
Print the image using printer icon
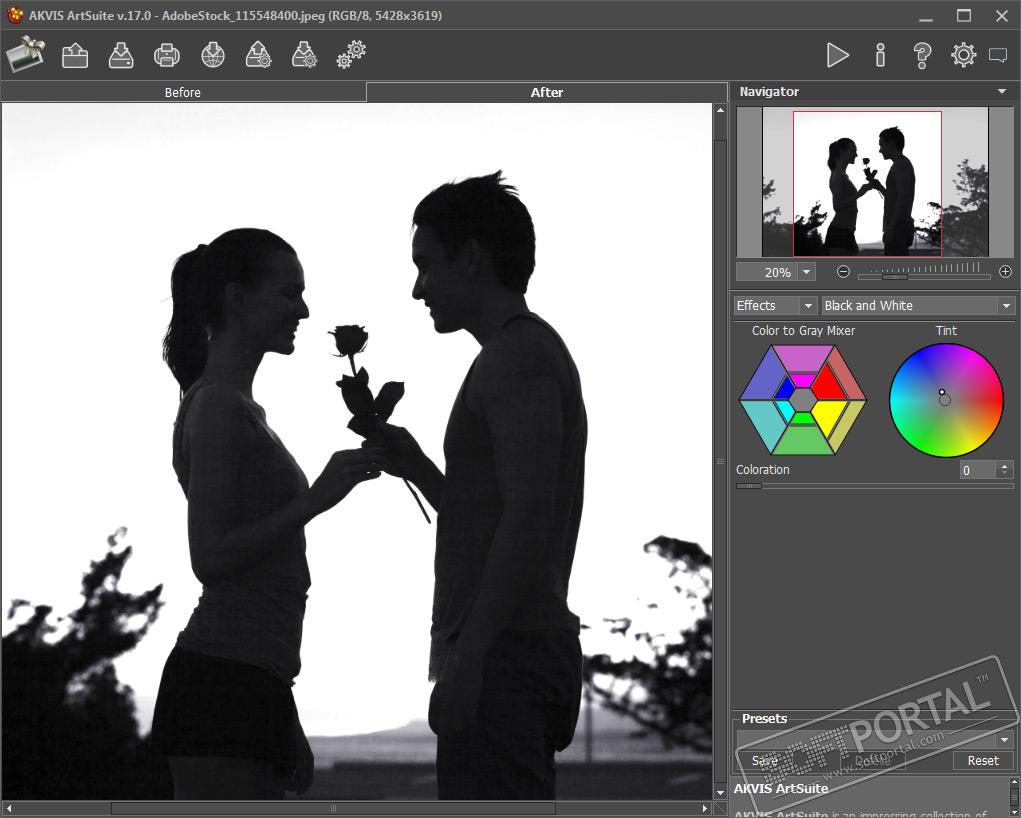click(167, 55)
